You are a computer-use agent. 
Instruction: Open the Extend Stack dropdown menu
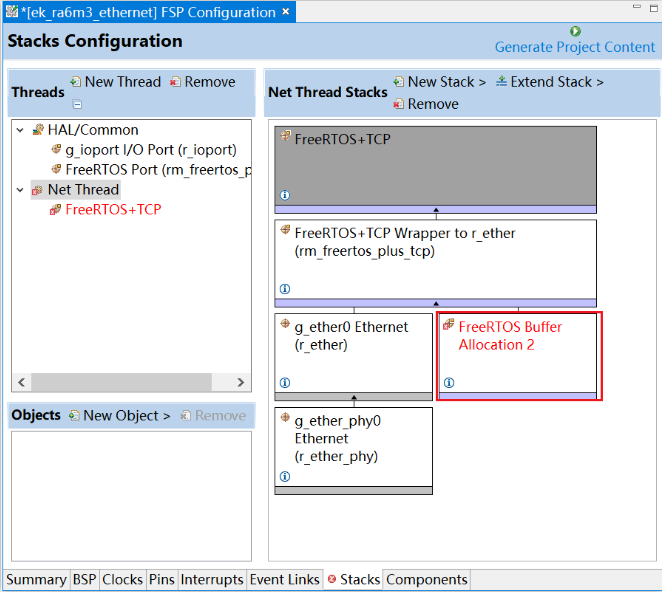coord(550,82)
